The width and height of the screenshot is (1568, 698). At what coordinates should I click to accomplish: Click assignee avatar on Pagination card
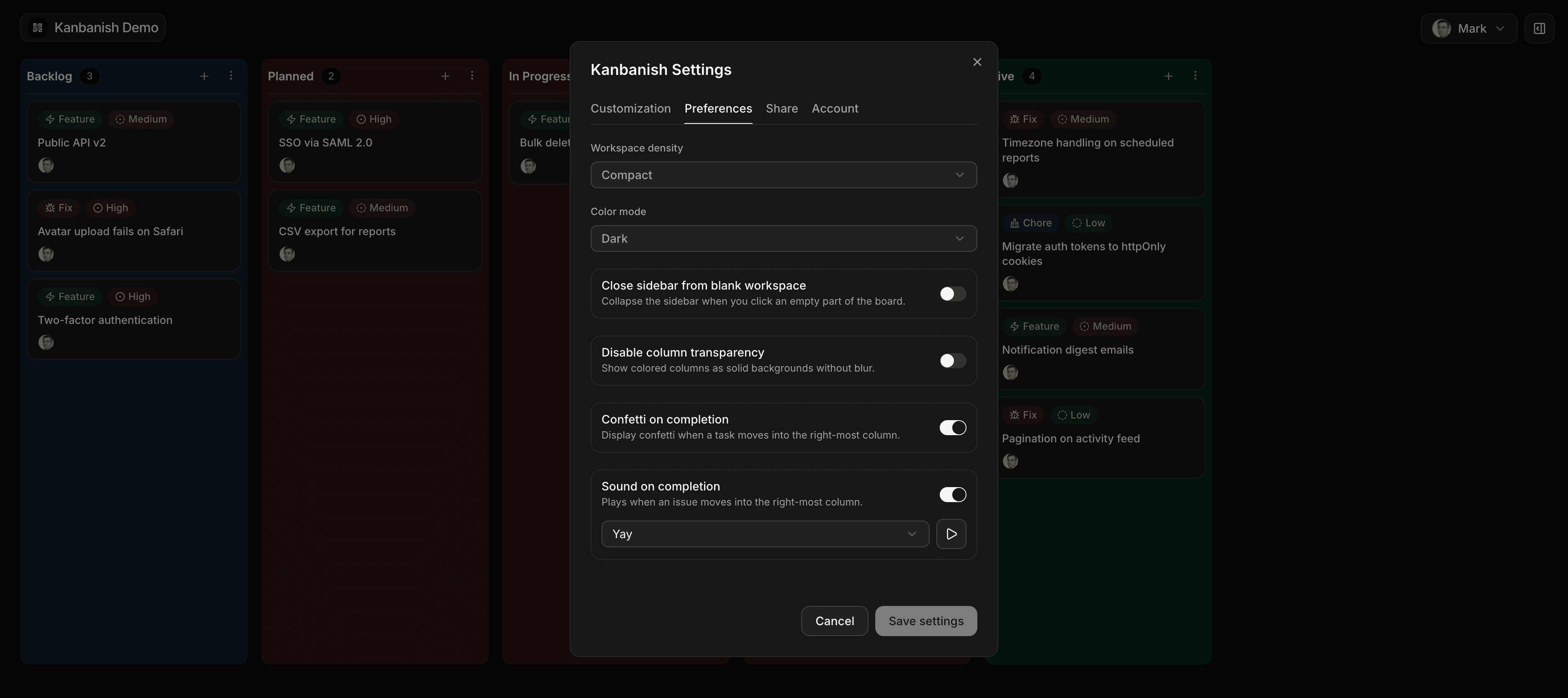tap(1010, 461)
